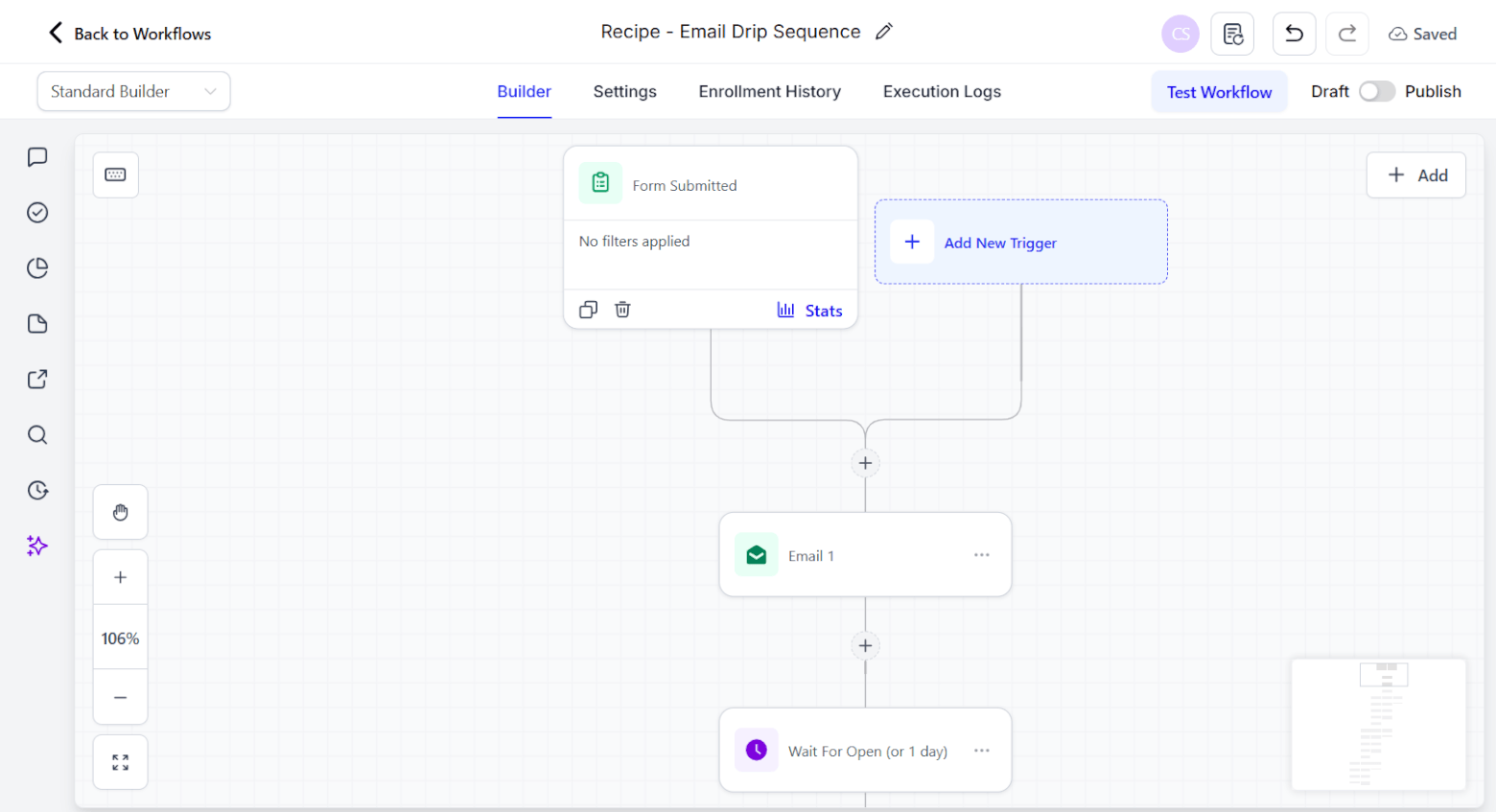1496x812 pixels.
Task: Open the Enrollment History tab
Action: point(769,91)
